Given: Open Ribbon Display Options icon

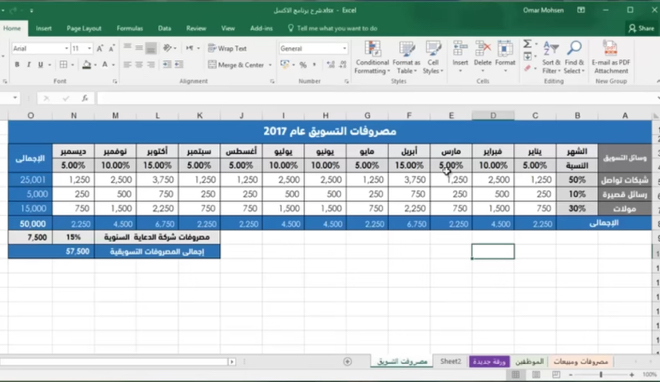Looking at the screenshot, I should 581,10.
